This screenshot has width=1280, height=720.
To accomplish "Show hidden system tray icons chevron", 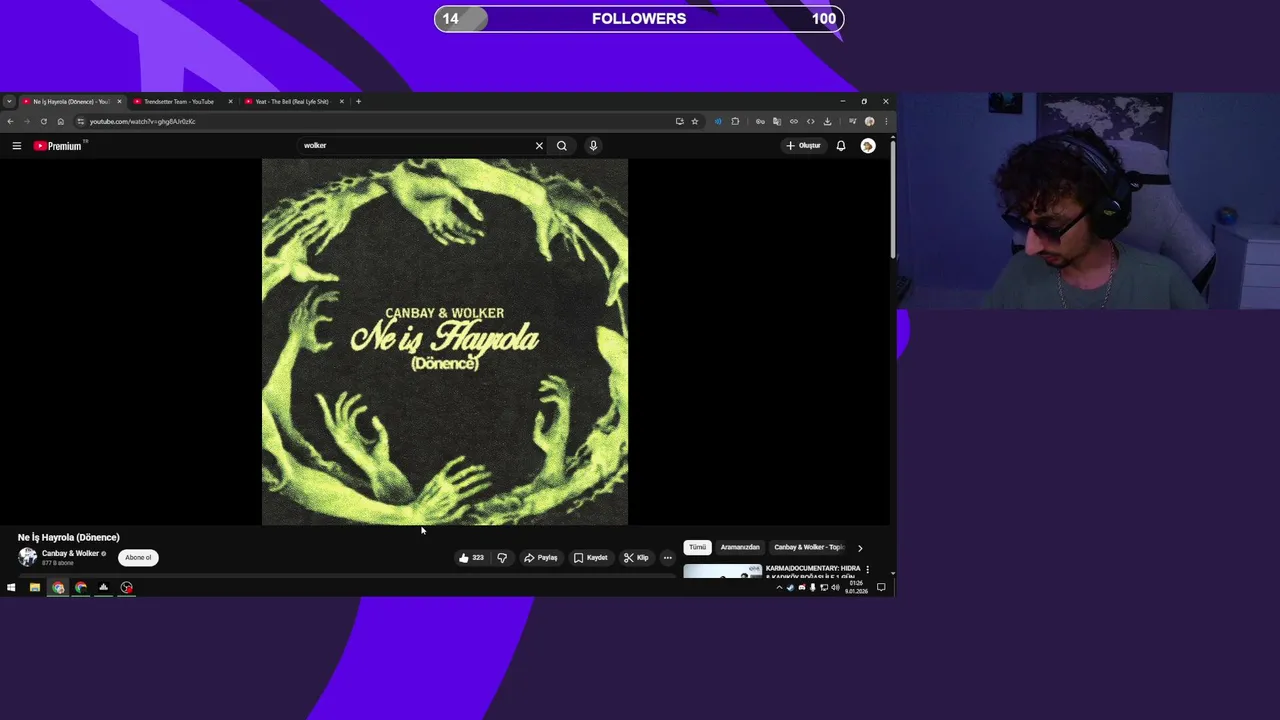I will [x=779, y=588].
